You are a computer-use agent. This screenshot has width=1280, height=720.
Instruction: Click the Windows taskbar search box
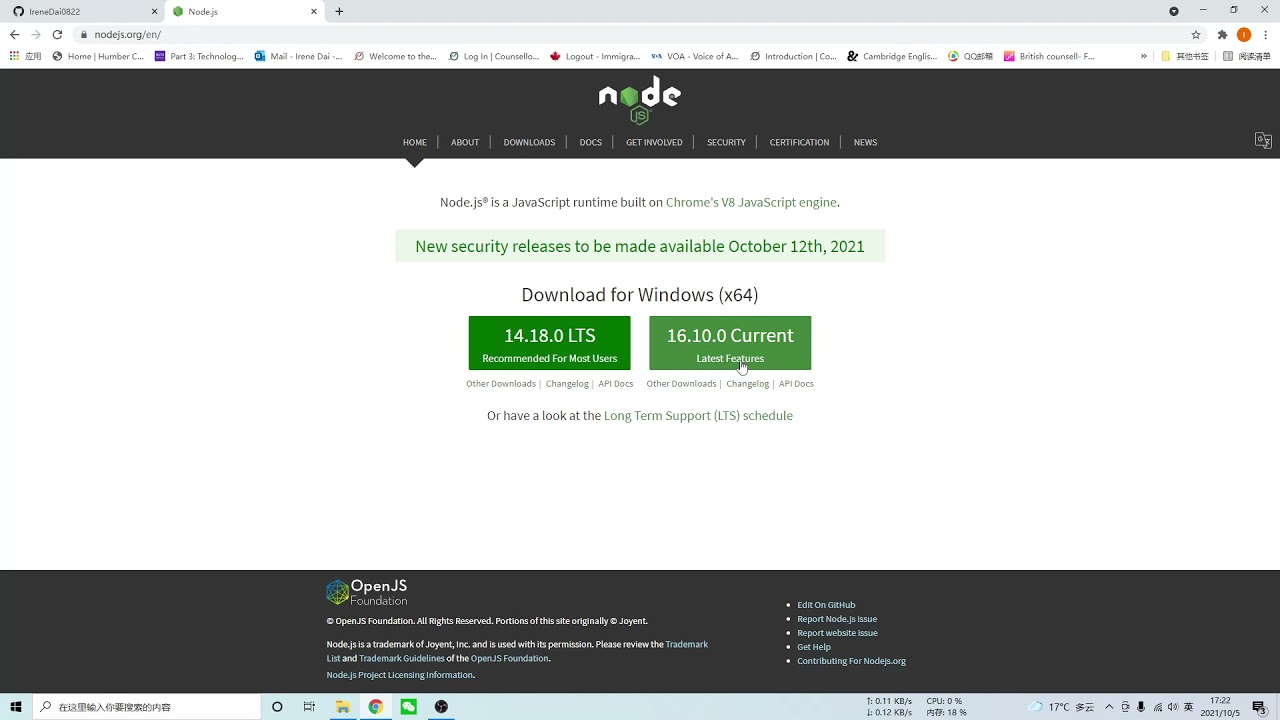(147, 707)
